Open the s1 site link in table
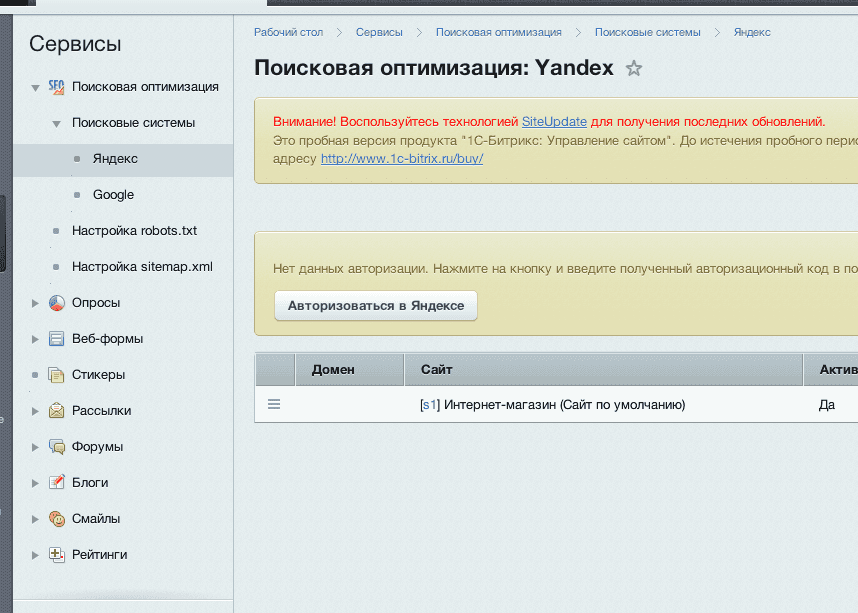The height and width of the screenshot is (613, 858). [430, 405]
